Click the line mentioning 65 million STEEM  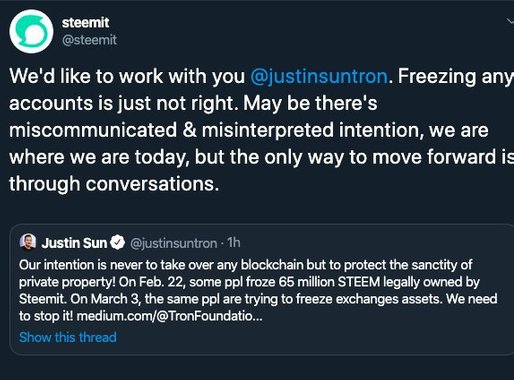pos(249,282)
